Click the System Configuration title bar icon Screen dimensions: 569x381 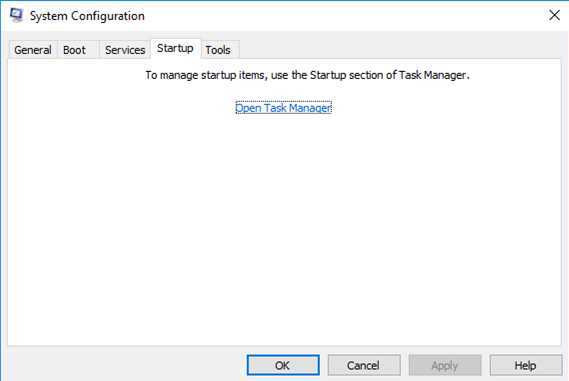tap(16, 15)
